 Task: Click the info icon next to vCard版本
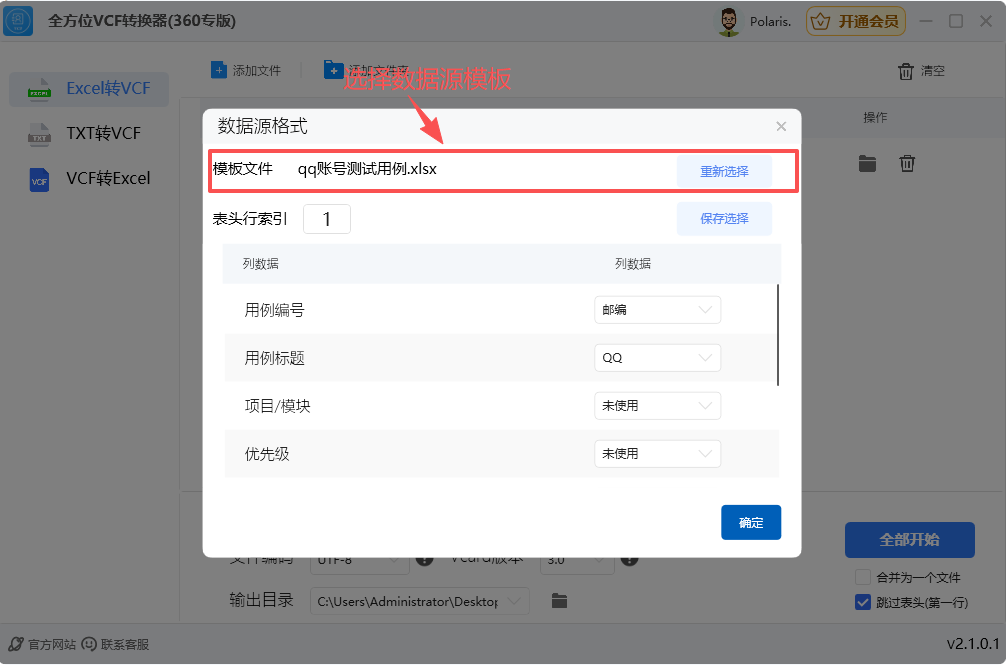click(x=629, y=561)
